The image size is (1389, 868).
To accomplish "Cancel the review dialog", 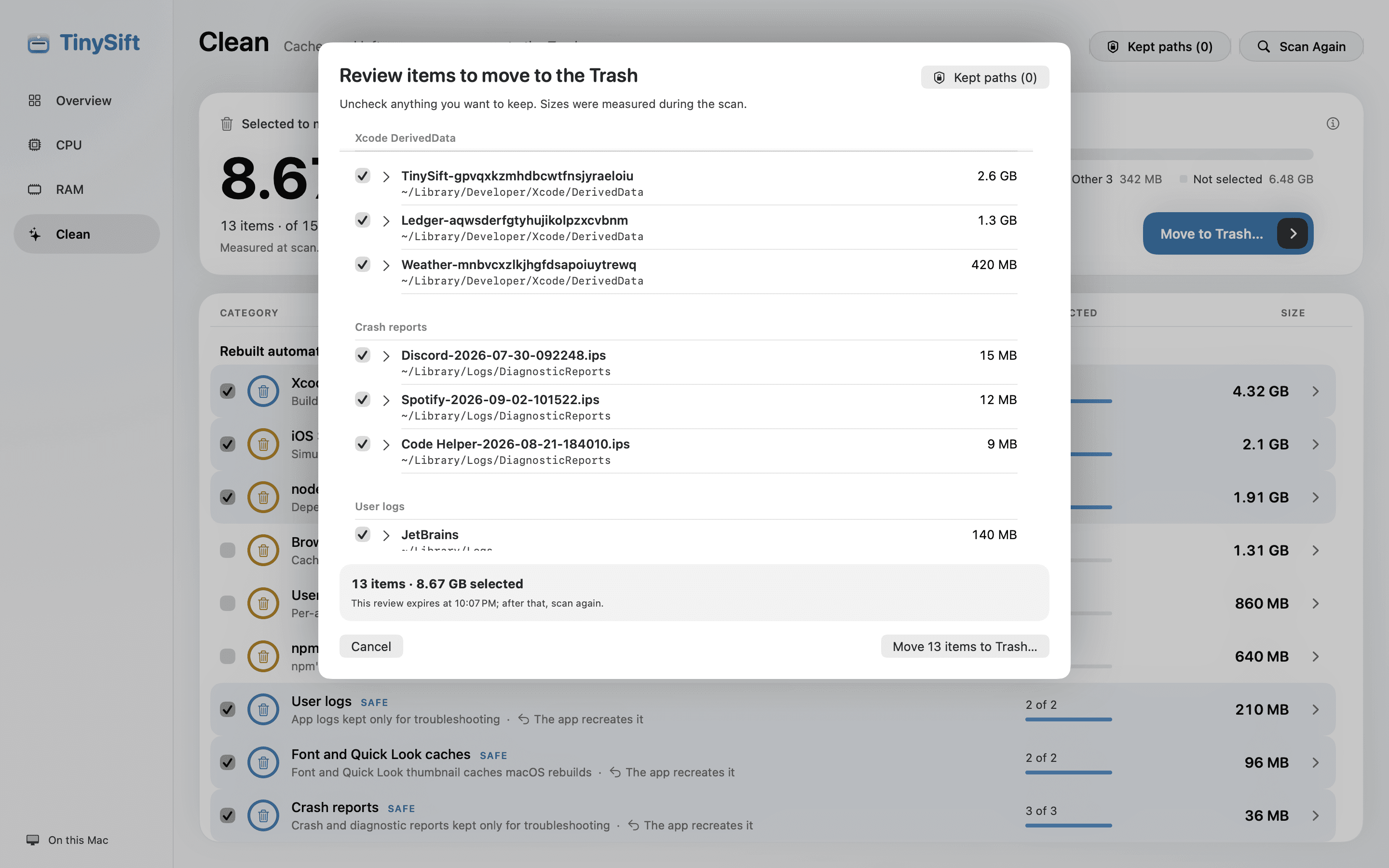I will (371, 646).
